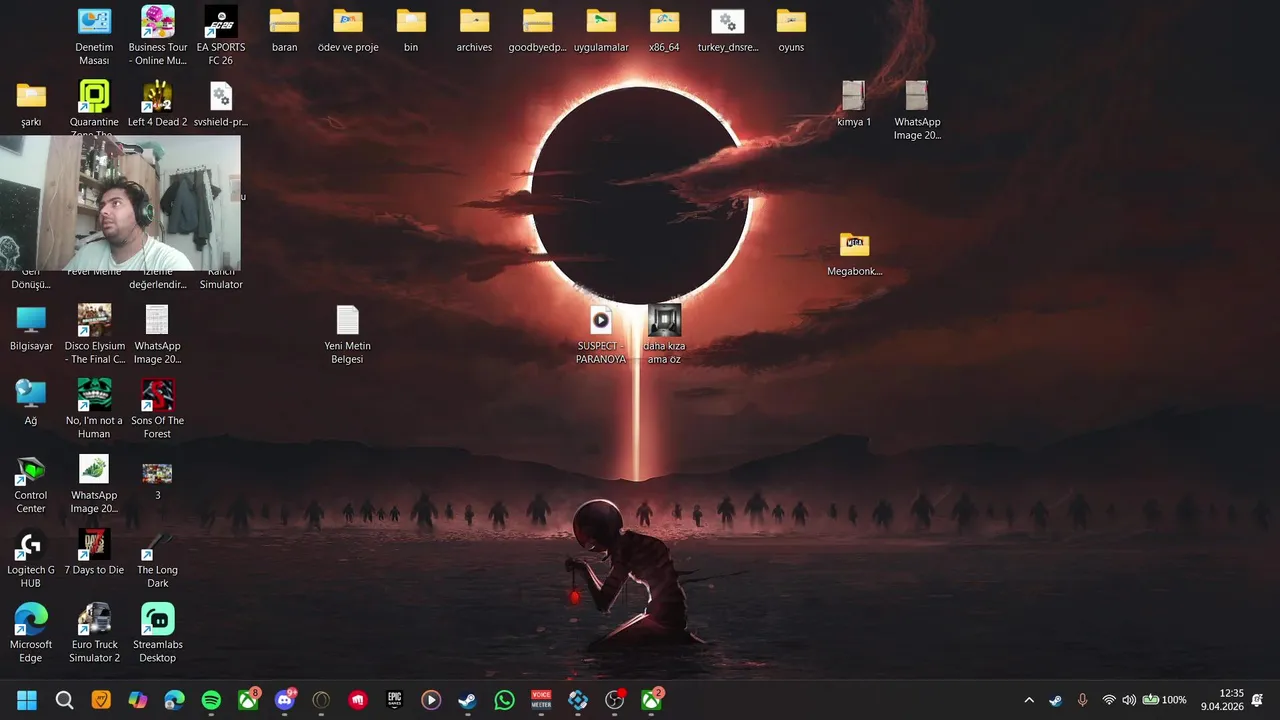
Task: Expand hidden system tray icons
Action: click(x=1029, y=700)
